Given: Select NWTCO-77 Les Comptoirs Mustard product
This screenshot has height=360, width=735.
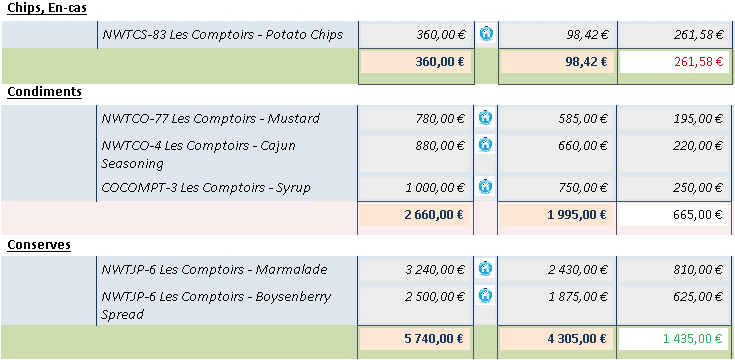Looking at the screenshot, I should tap(210, 118).
